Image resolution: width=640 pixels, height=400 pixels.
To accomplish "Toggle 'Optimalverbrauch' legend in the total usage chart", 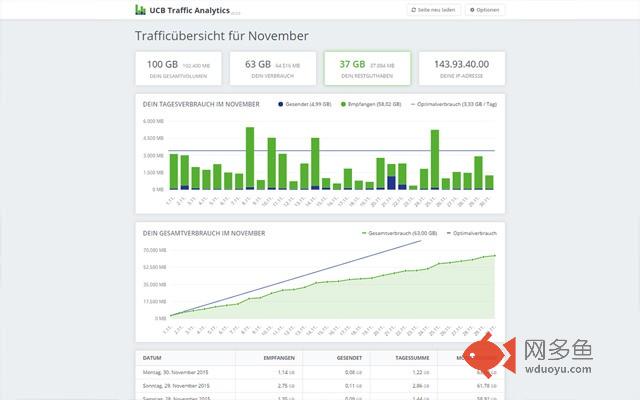I will click(472, 233).
